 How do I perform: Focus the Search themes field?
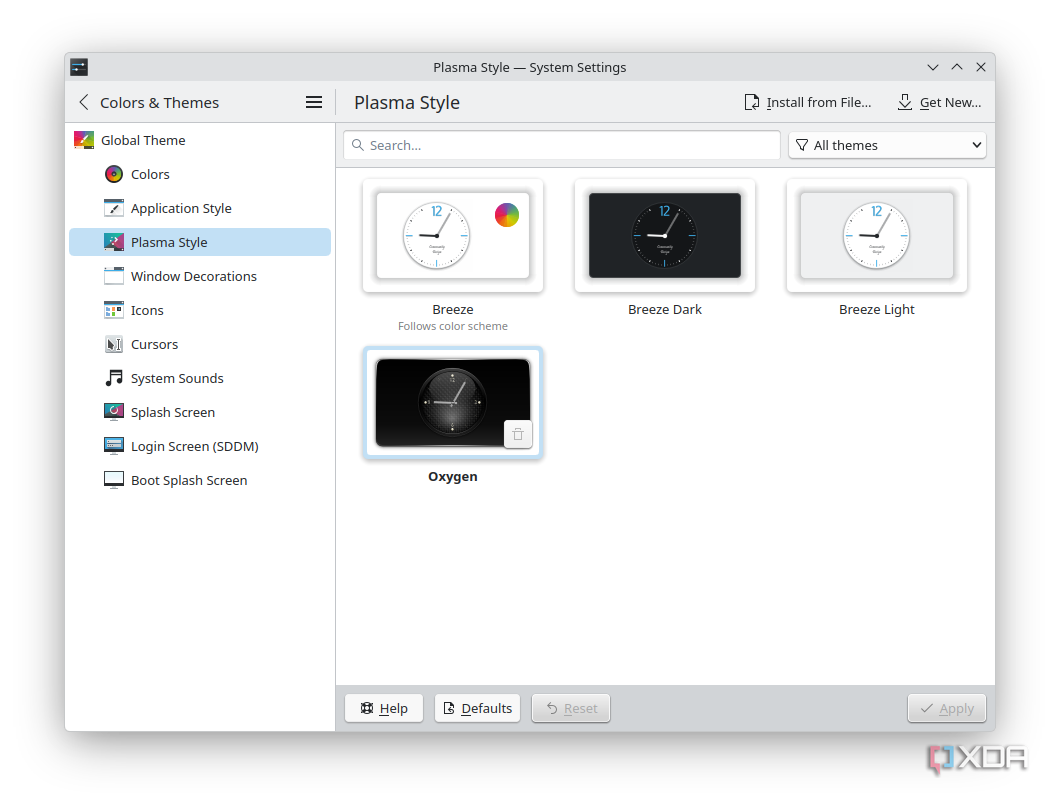pyautogui.click(x=562, y=145)
